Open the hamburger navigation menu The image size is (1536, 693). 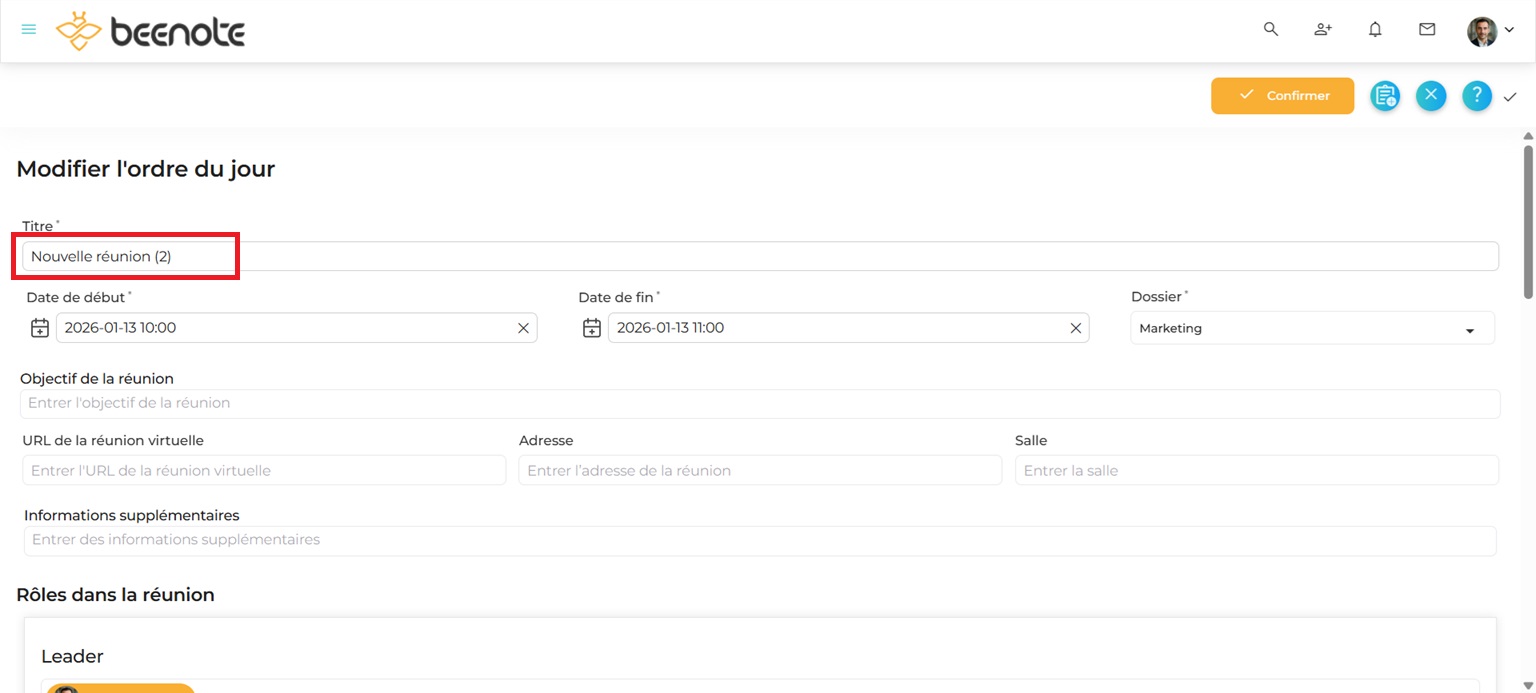click(29, 30)
